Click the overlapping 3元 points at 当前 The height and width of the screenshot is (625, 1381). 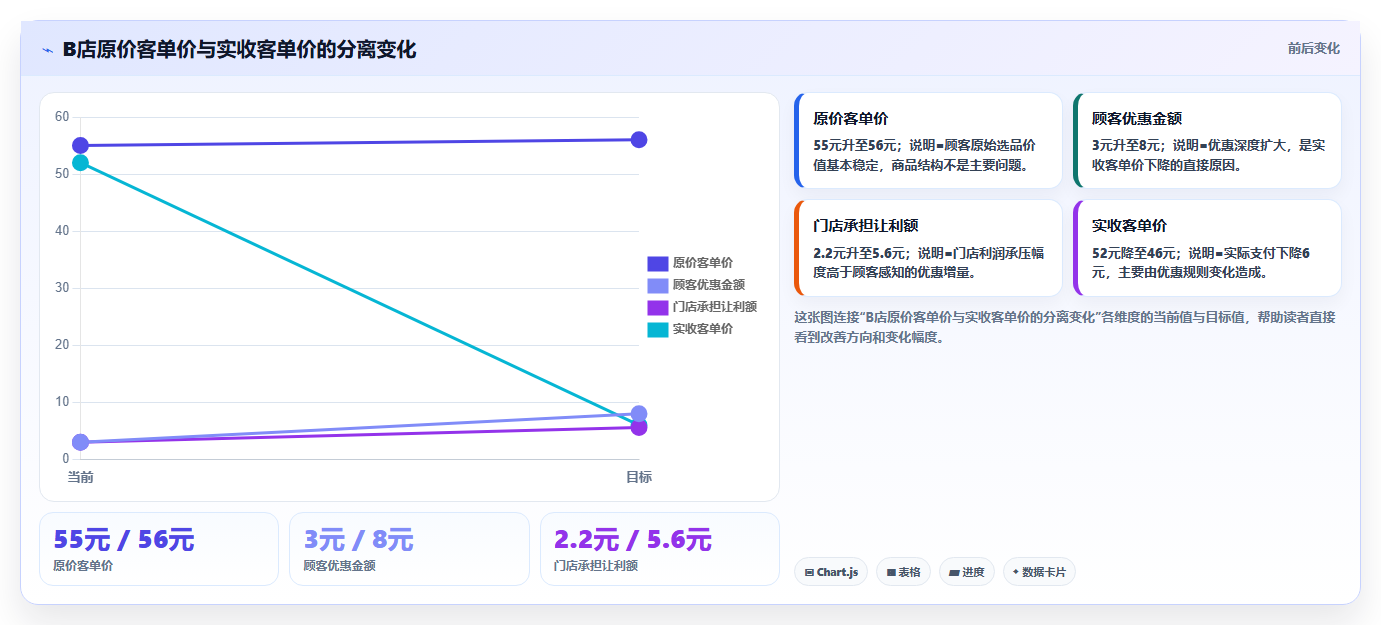tap(81, 442)
